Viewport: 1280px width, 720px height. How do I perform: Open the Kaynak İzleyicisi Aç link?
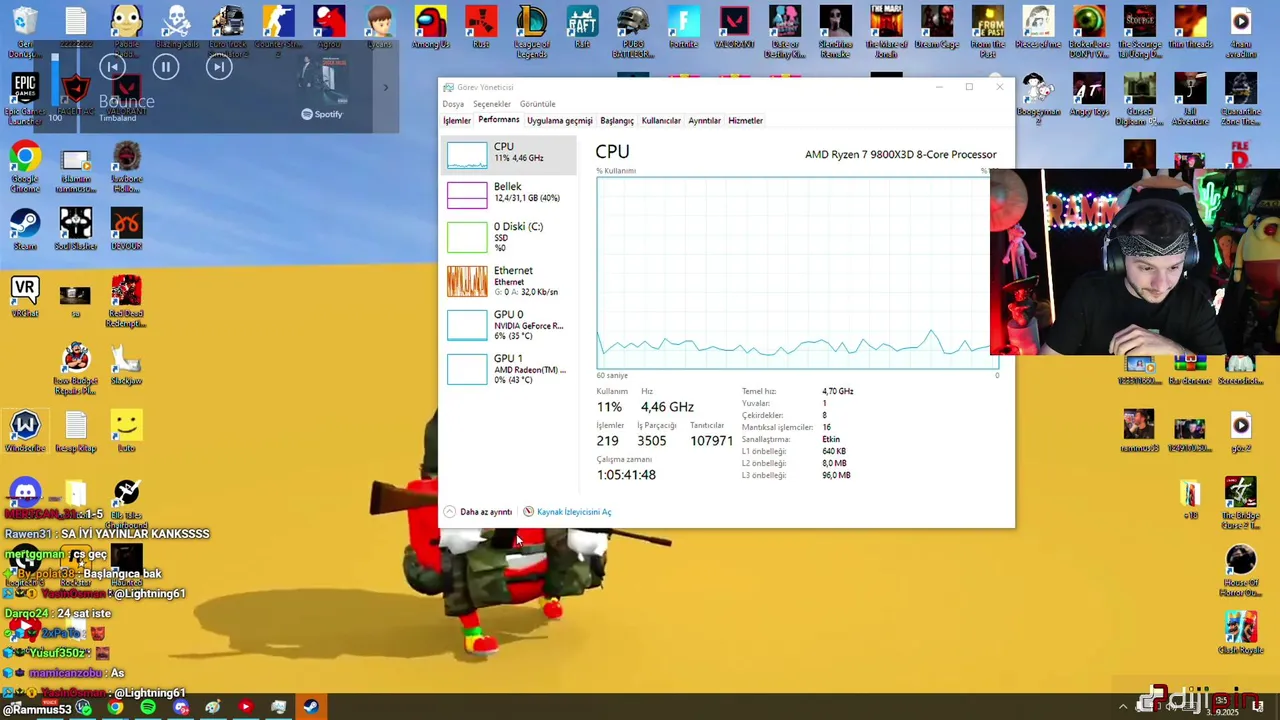pyautogui.click(x=567, y=512)
